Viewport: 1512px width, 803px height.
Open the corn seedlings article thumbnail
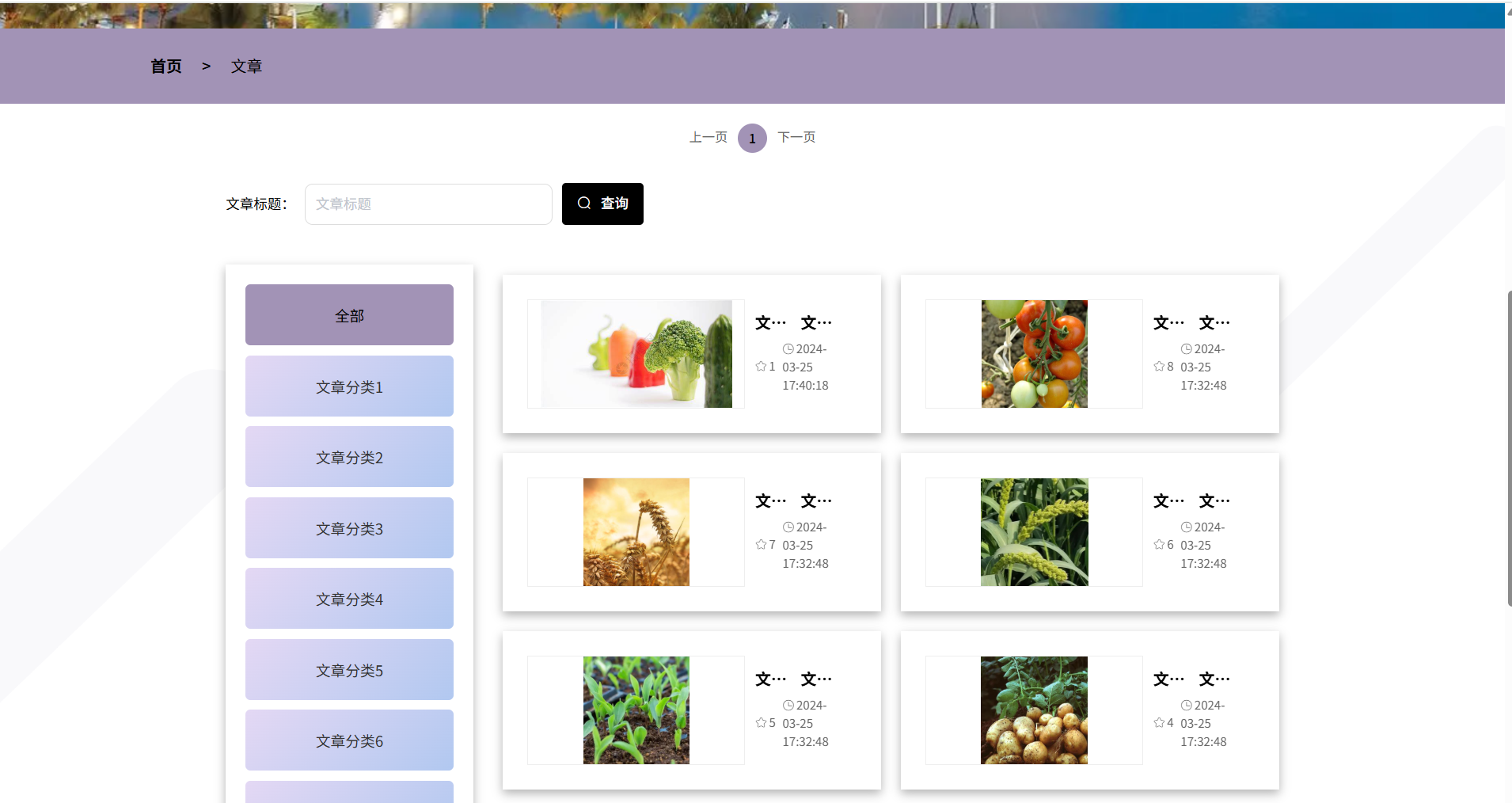[636, 710]
